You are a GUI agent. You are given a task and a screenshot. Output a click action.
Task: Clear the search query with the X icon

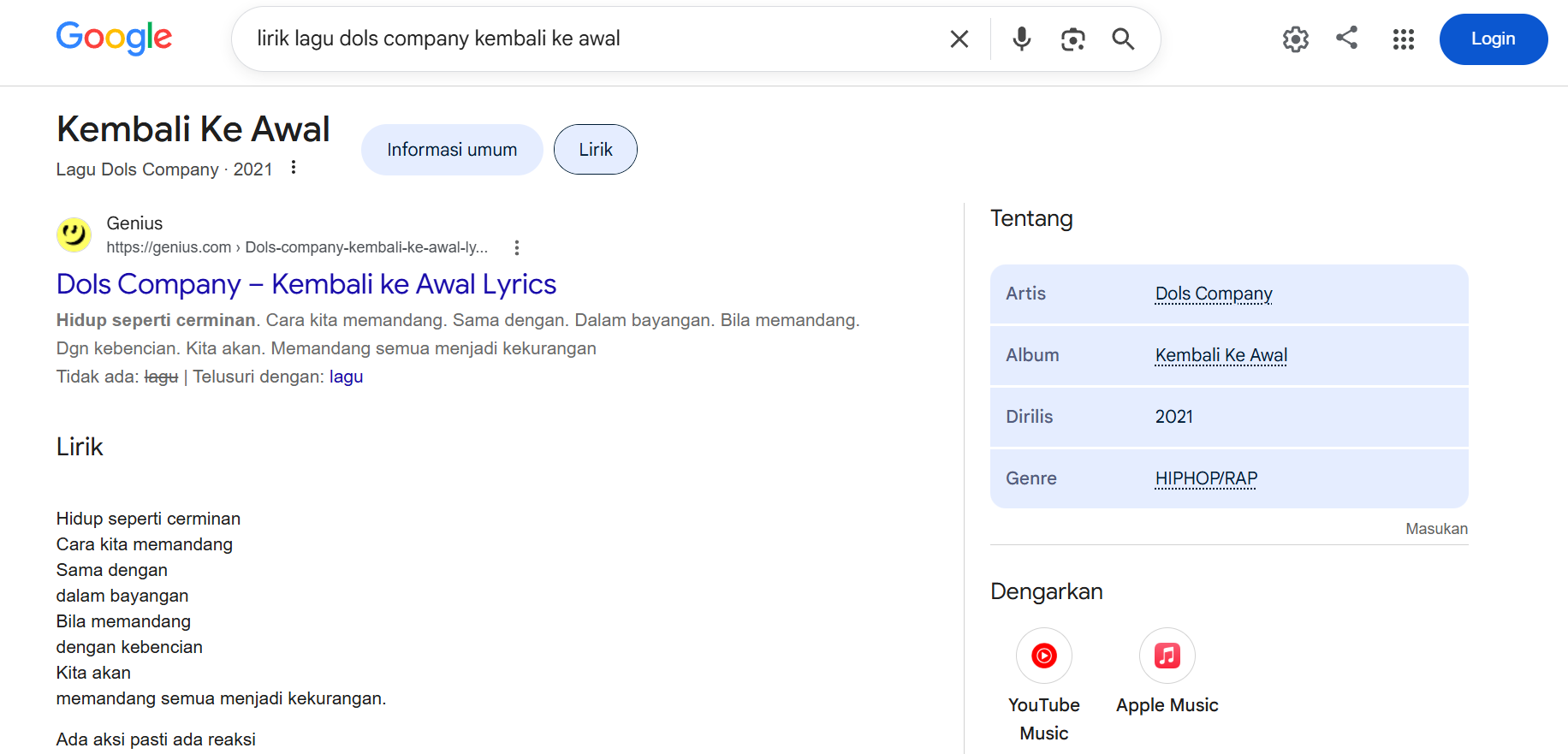[x=959, y=39]
